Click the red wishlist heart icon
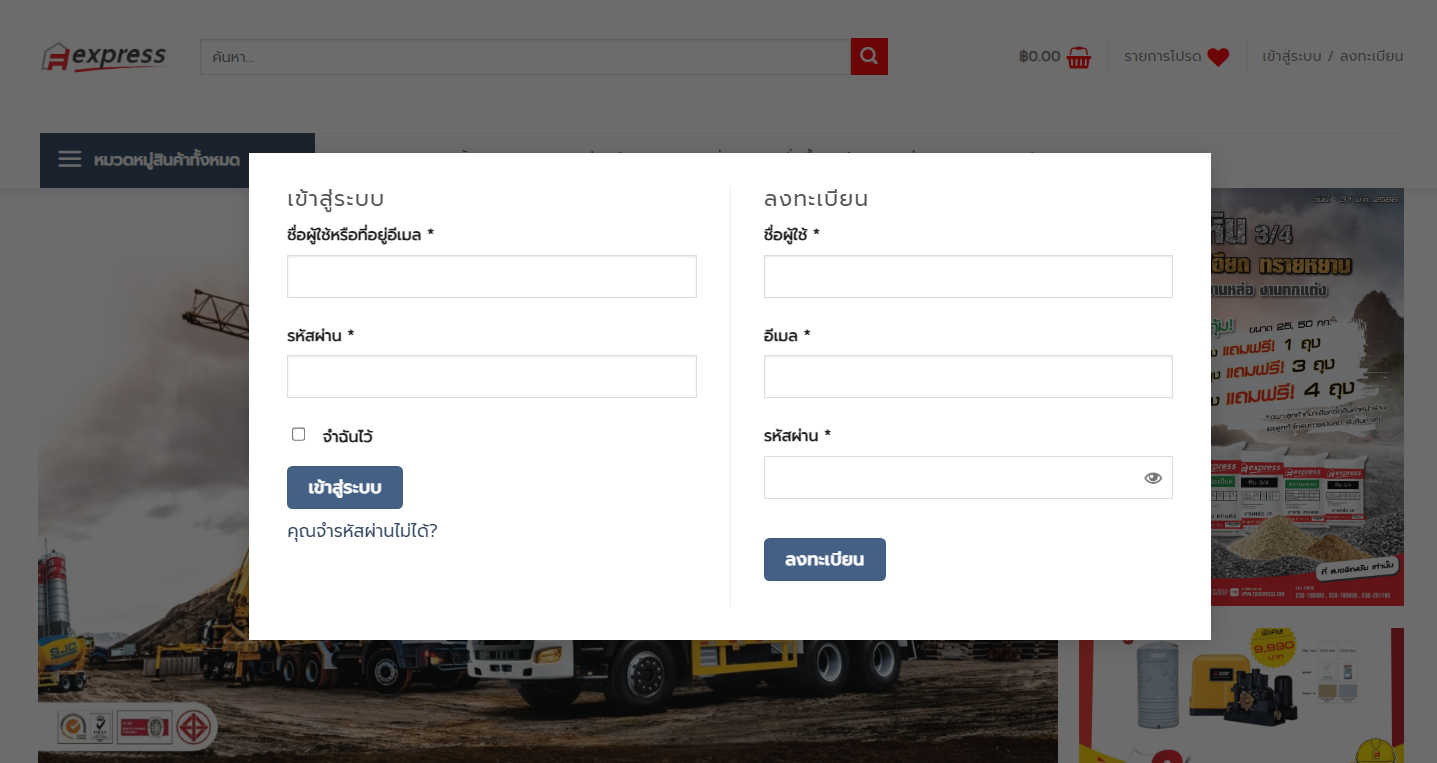 pos(1218,57)
